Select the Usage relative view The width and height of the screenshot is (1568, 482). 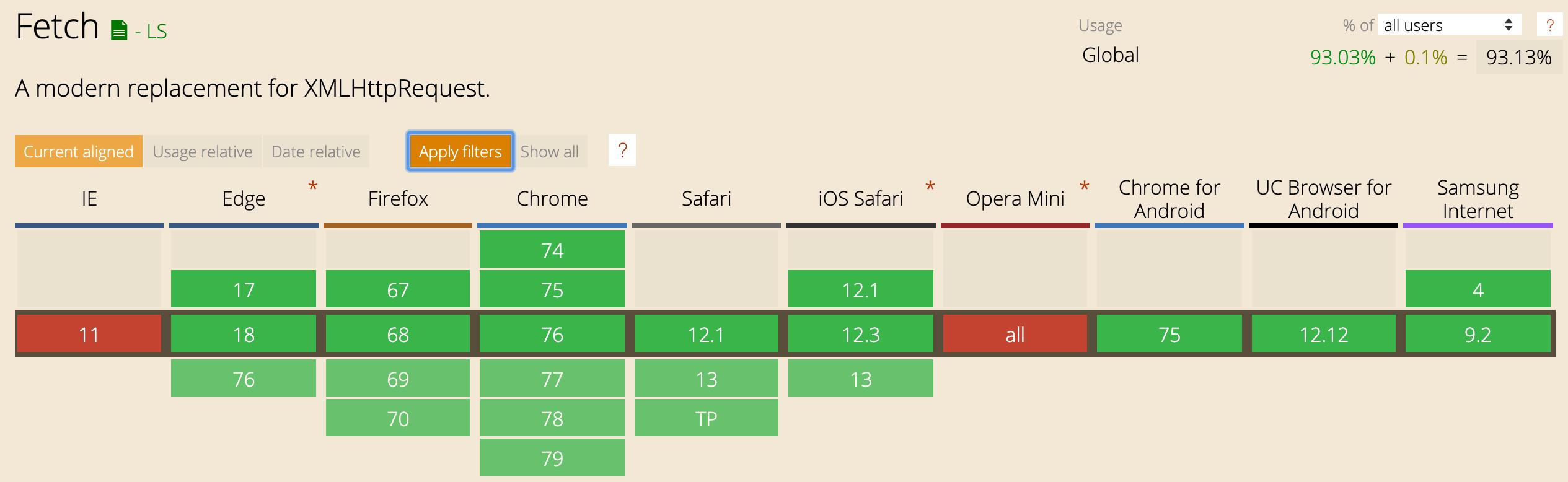(x=203, y=151)
